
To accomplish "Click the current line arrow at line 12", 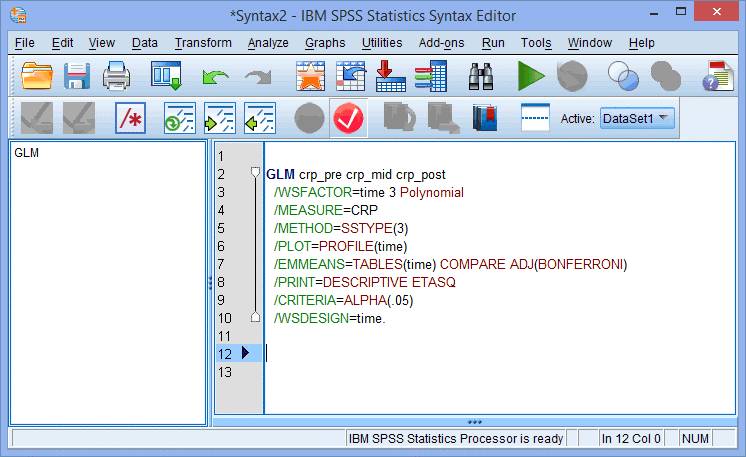I will 245,353.
